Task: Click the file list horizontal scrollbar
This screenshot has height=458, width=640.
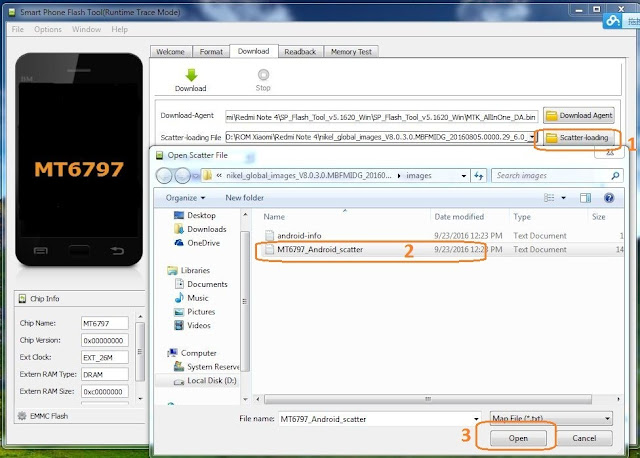Action: pos(428,399)
